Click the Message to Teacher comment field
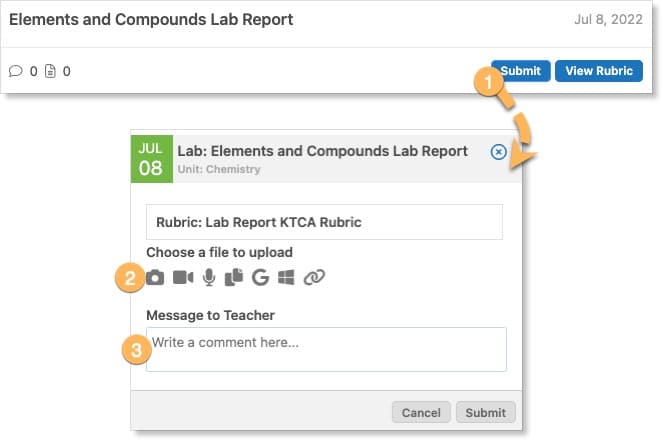Image resolution: width=663 pixels, height=441 pixels. (326, 349)
